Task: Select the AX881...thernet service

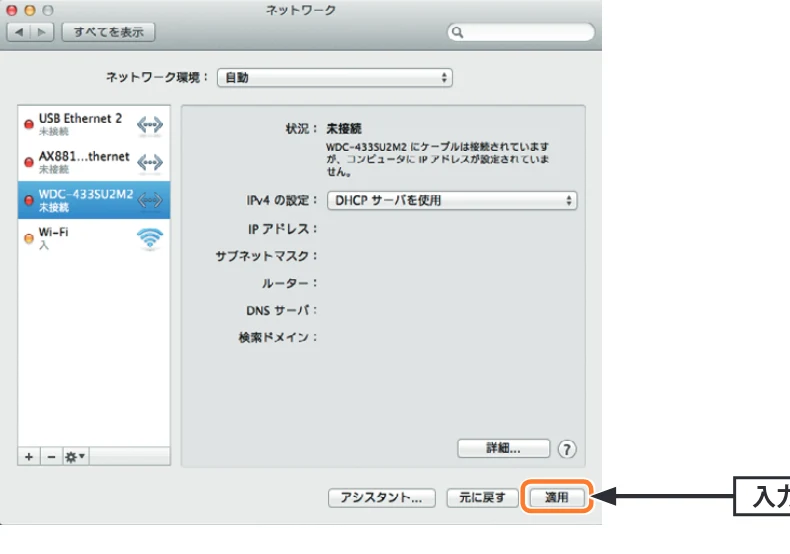Action: tap(94, 162)
